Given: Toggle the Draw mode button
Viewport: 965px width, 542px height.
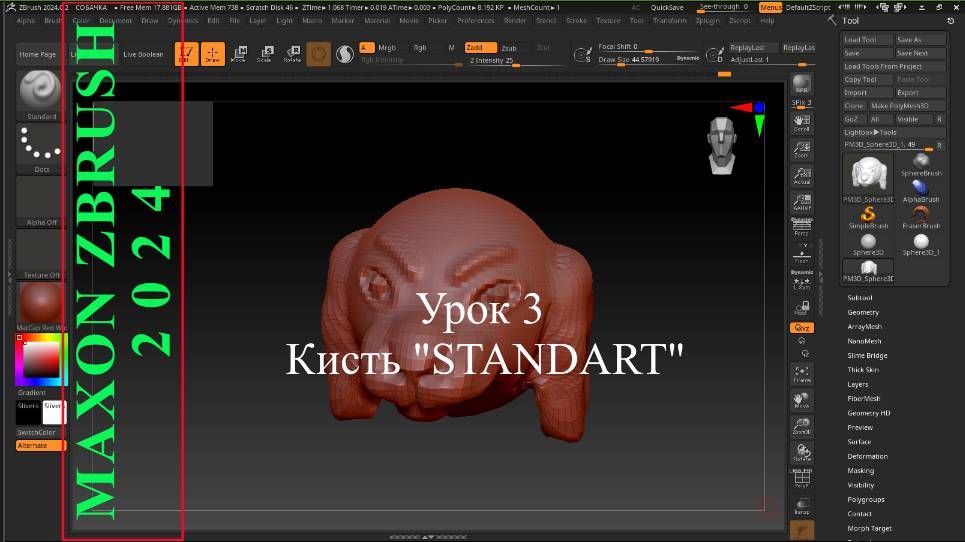Looking at the screenshot, I should (213, 54).
